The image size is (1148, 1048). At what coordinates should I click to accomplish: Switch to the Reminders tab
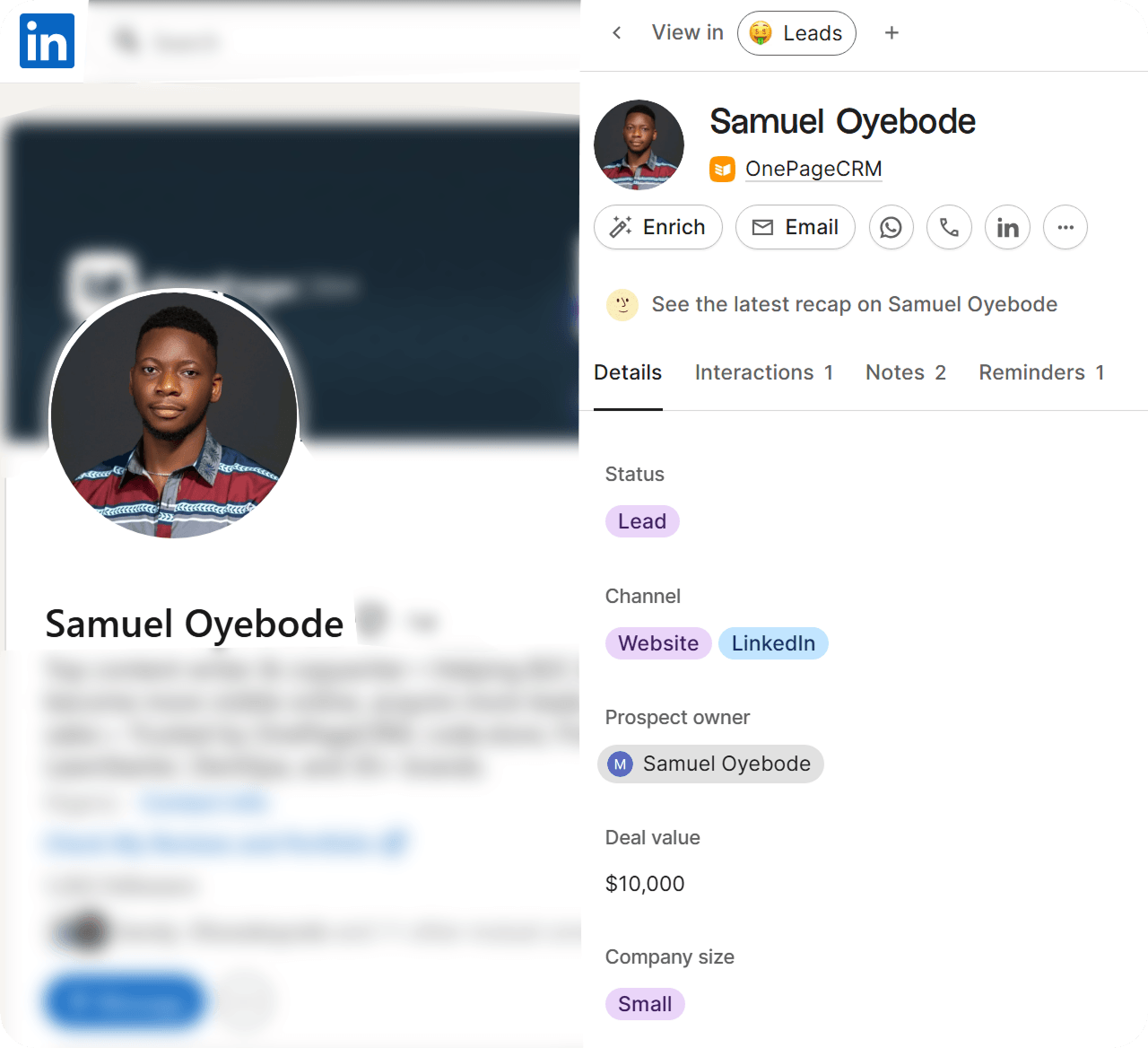pos(1041,372)
